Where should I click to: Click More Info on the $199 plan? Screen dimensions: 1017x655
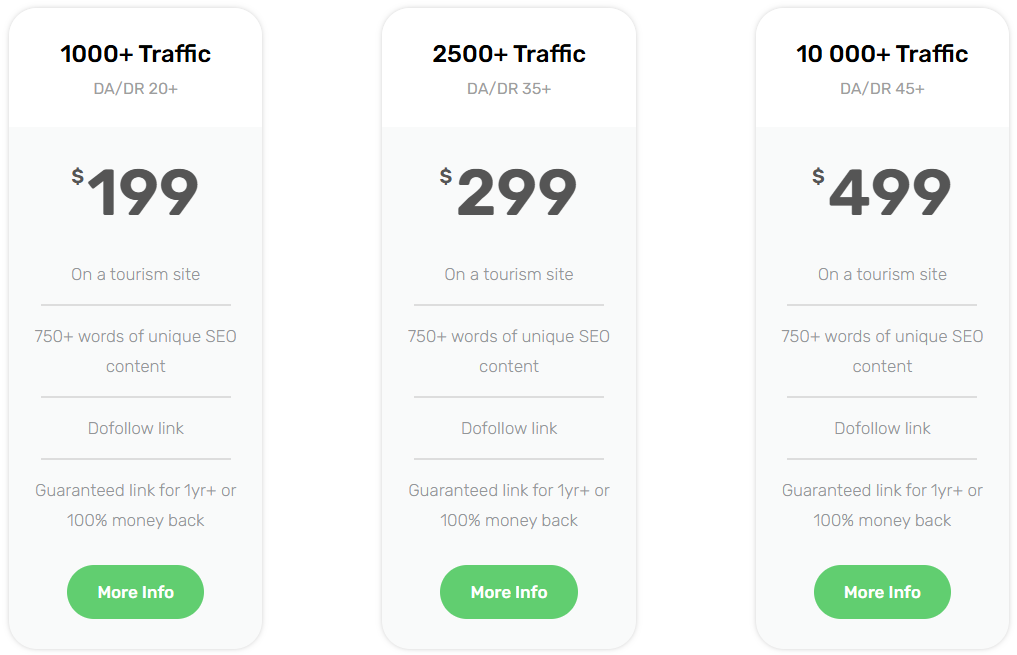[135, 591]
